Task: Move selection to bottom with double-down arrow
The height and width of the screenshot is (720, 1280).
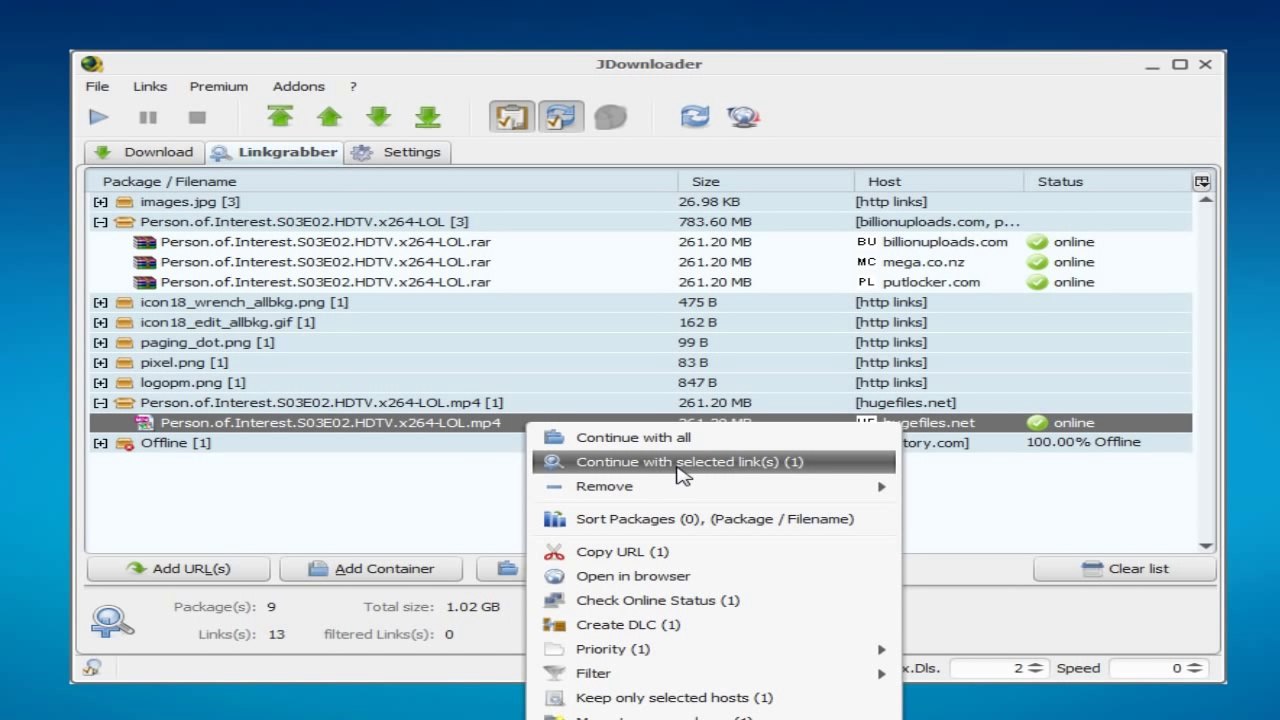Action: [x=428, y=117]
